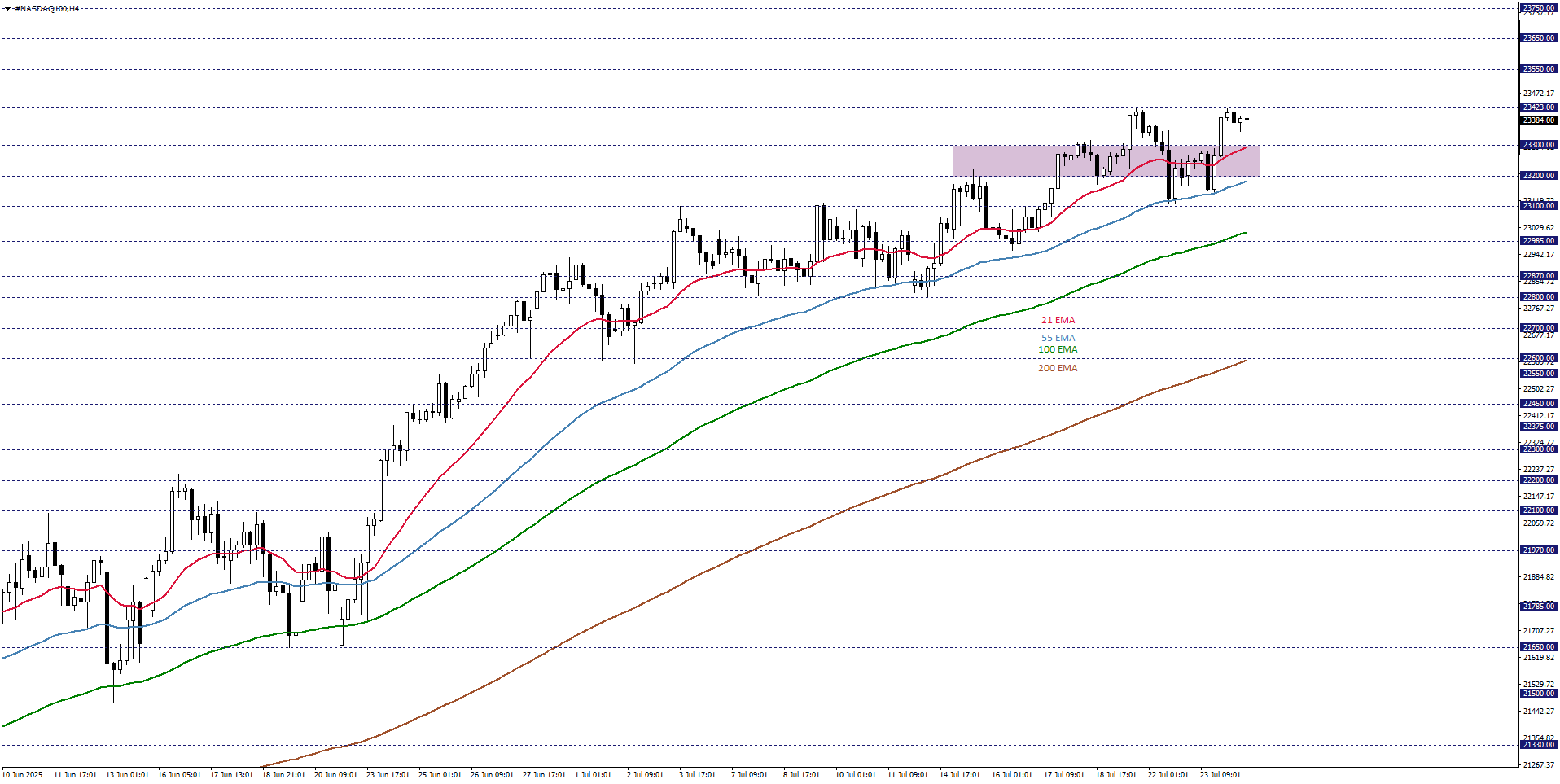Viewport: 1560px width, 784px height.
Task: Click the 22767.27 value on price scale
Action: click(x=1538, y=309)
